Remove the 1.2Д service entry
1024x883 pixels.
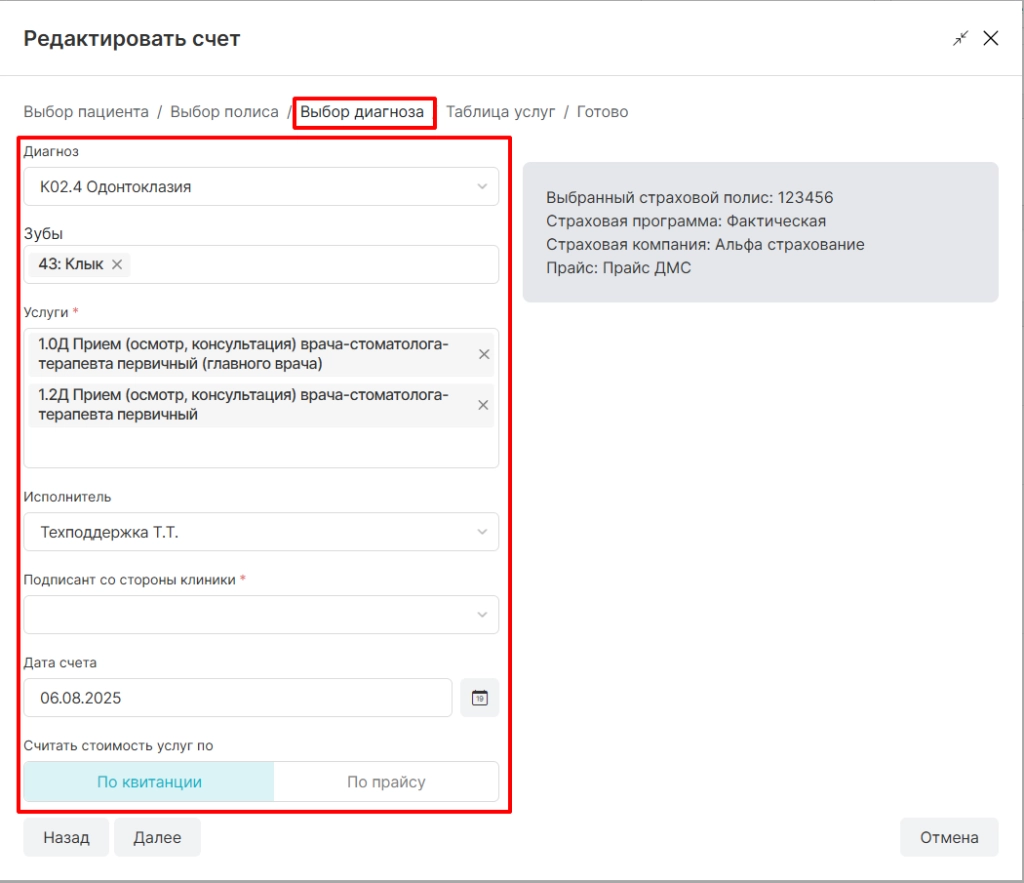pos(484,405)
